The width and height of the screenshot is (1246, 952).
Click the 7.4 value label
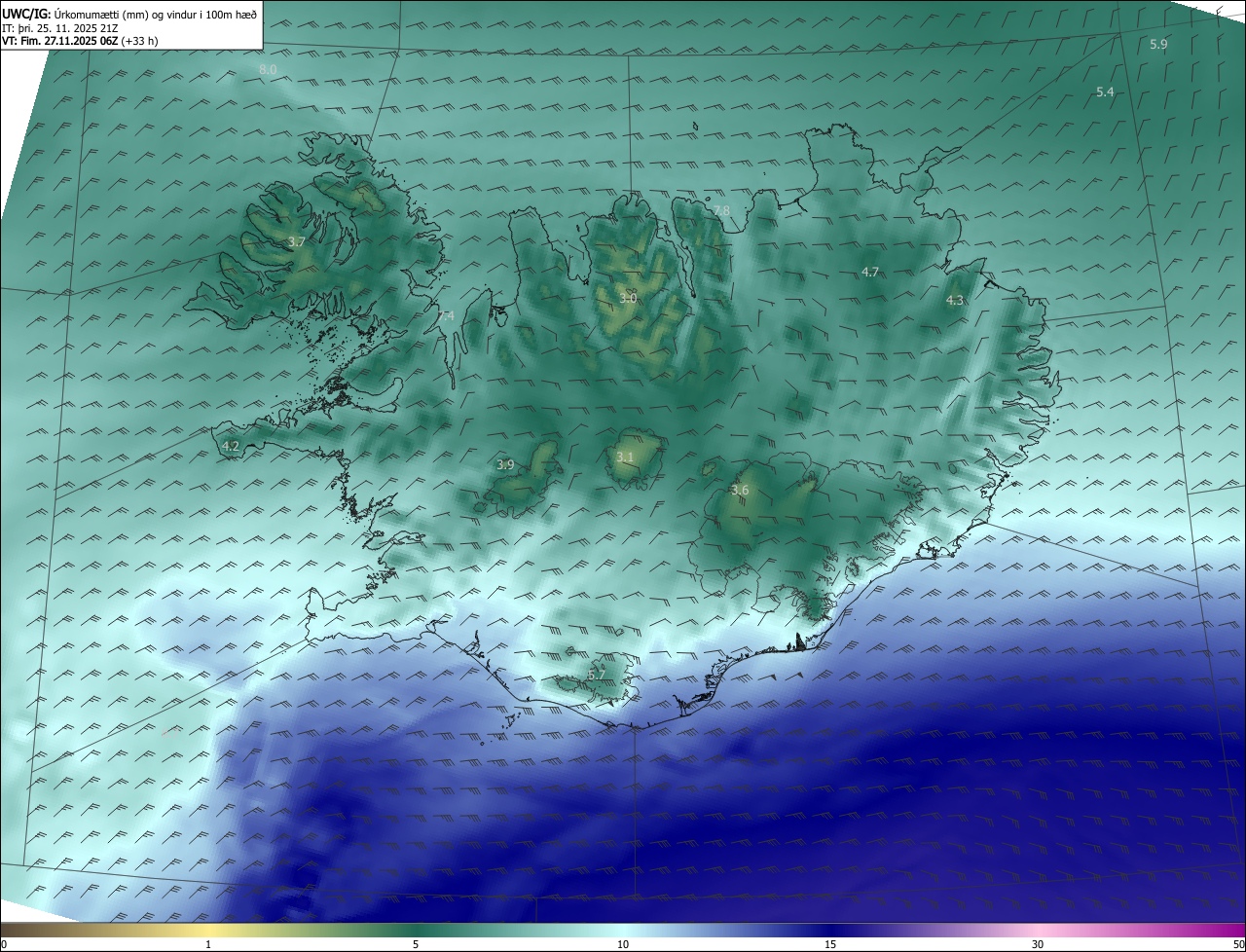tap(446, 316)
